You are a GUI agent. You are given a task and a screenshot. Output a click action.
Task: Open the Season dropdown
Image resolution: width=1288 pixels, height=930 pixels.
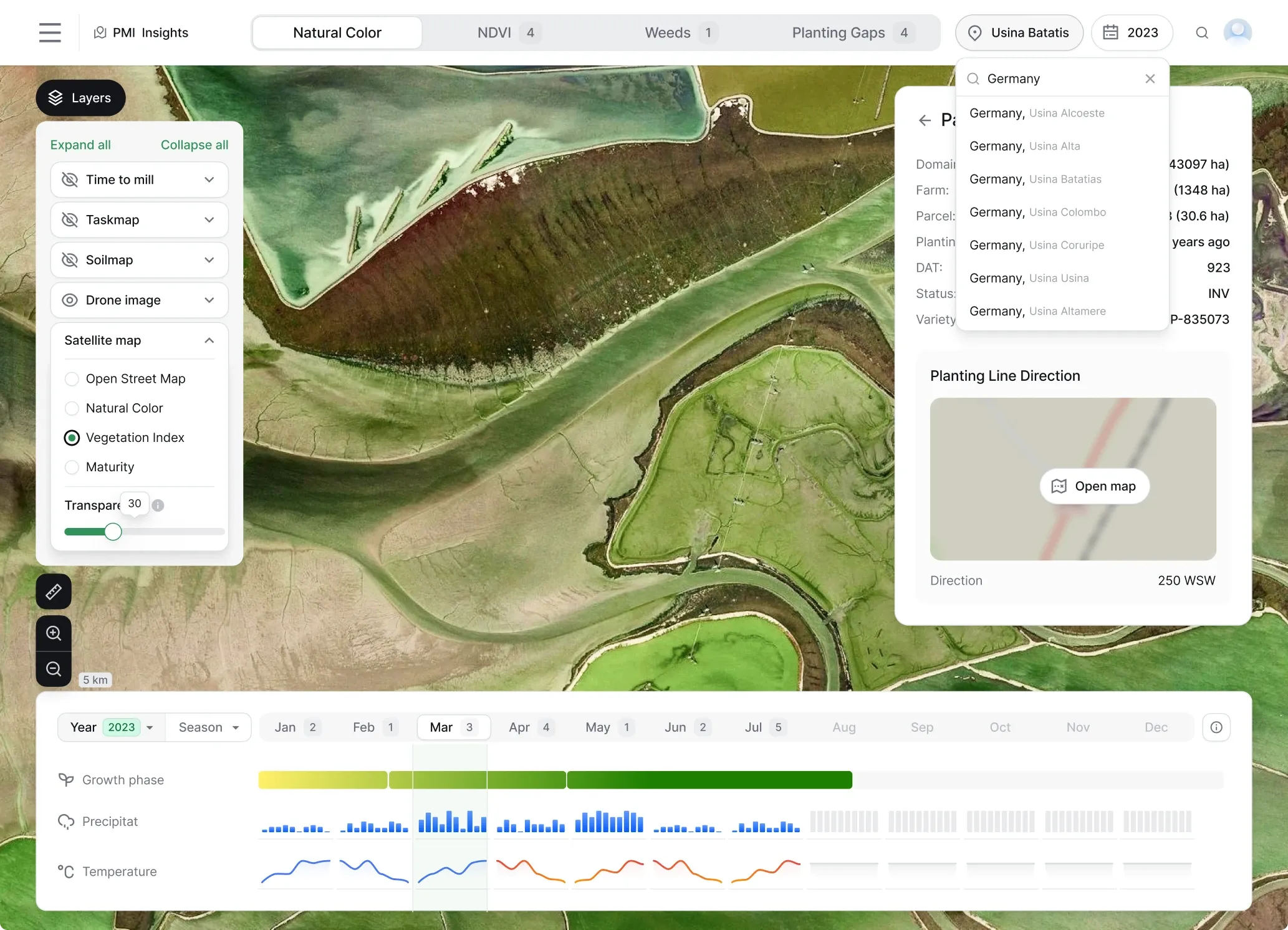click(208, 727)
